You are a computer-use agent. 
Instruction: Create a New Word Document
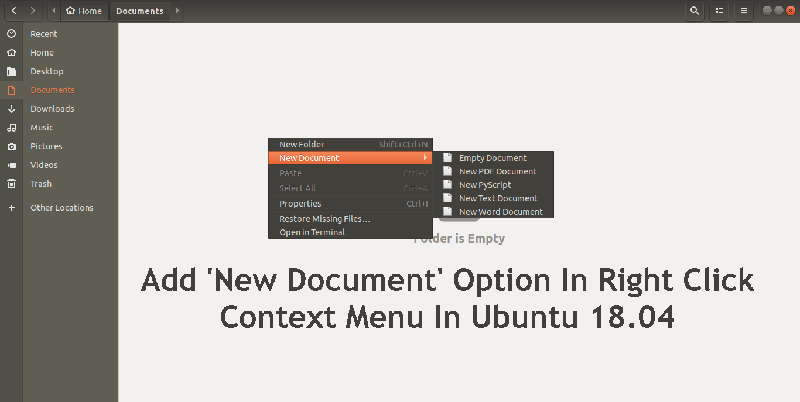493,211
